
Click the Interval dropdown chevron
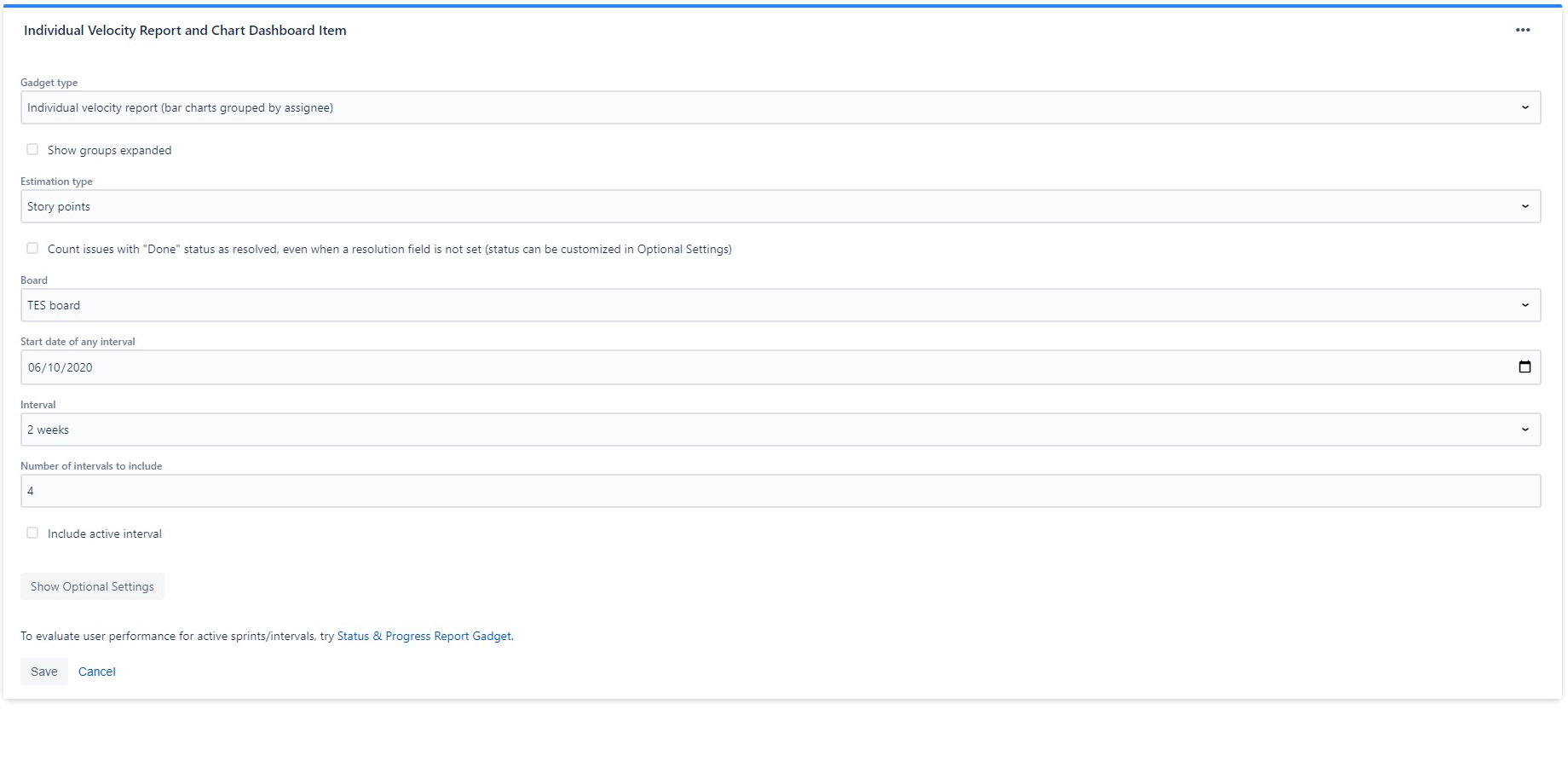click(x=1526, y=430)
